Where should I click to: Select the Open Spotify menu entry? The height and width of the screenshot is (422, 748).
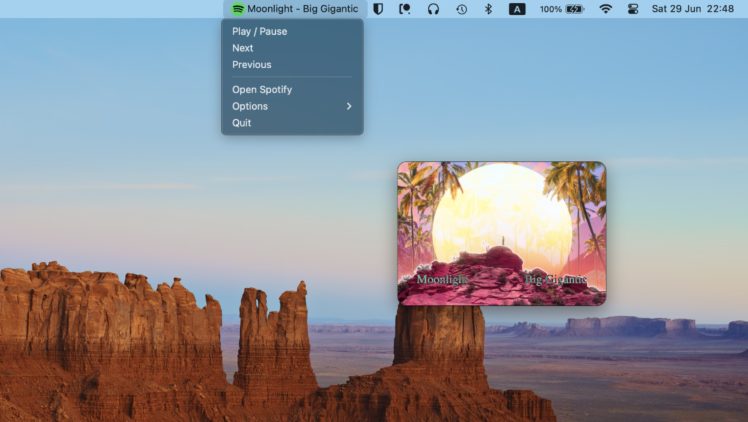(x=262, y=90)
